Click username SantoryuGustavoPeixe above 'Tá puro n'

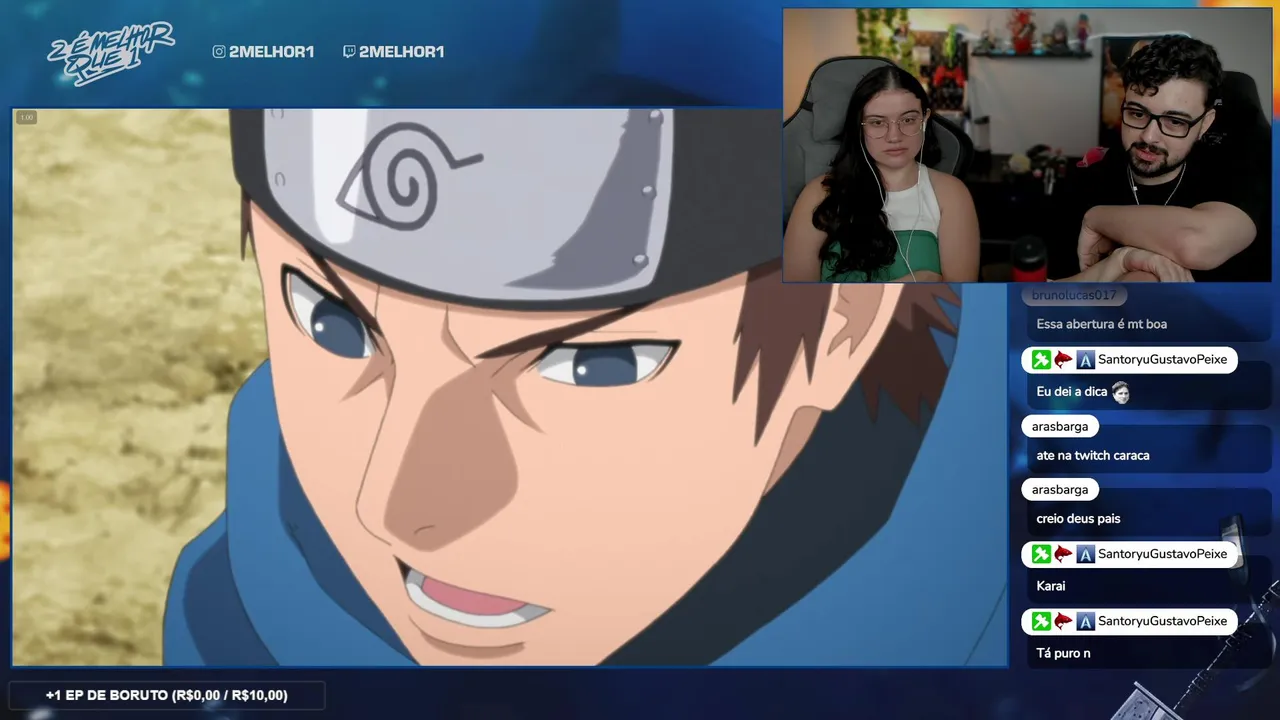[x=1162, y=622]
